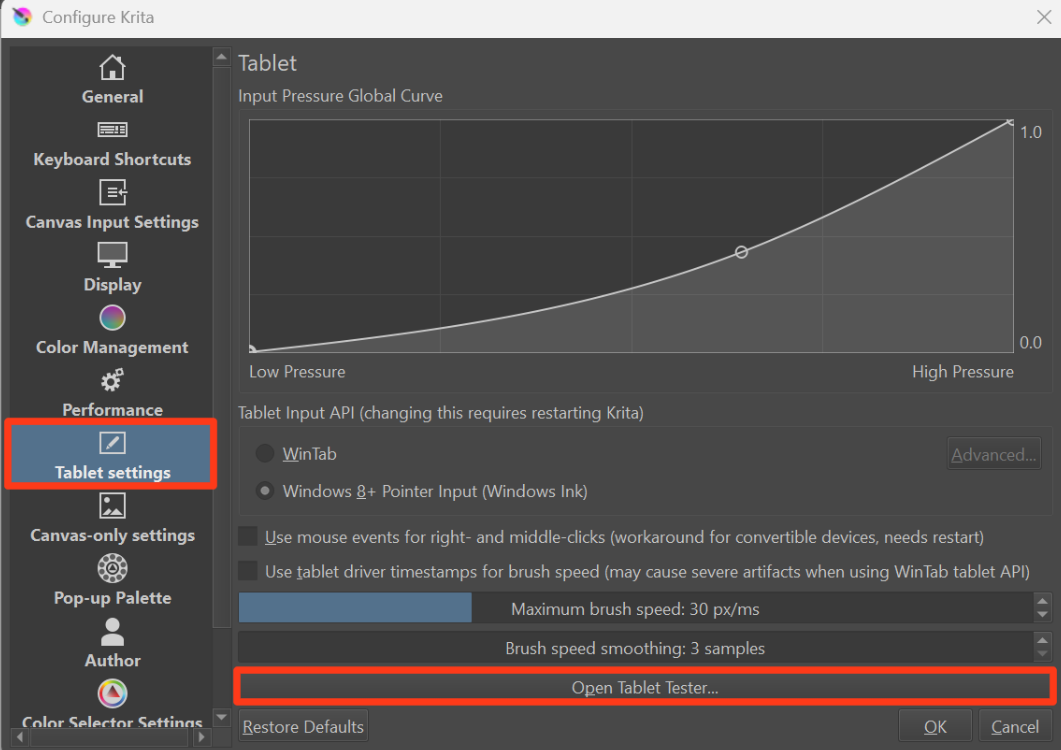Enable tablet driver timestamps for brush speed
The height and width of the screenshot is (750, 1061).
coord(248,571)
